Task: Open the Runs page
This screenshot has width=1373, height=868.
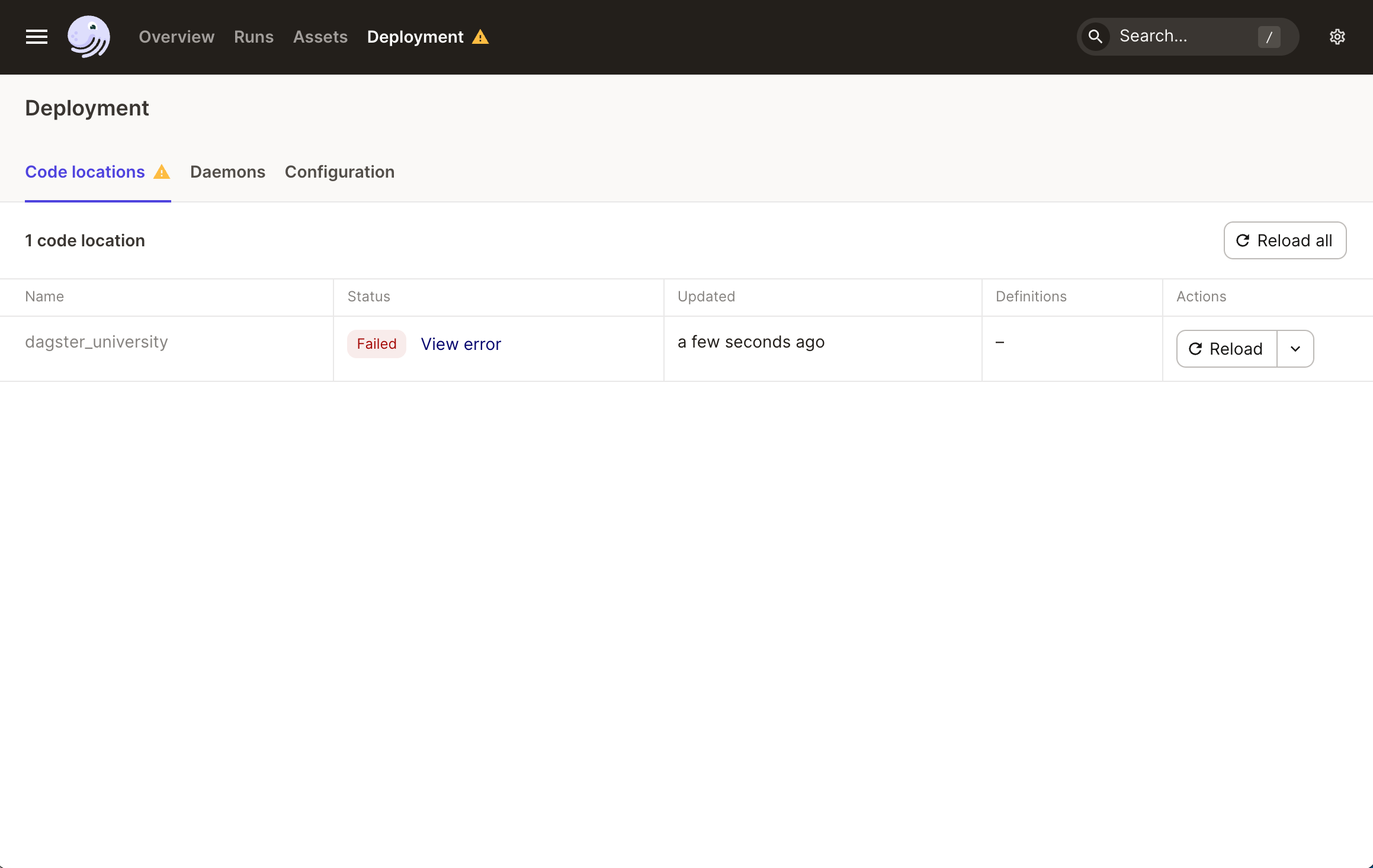Action: click(x=254, y=37)
